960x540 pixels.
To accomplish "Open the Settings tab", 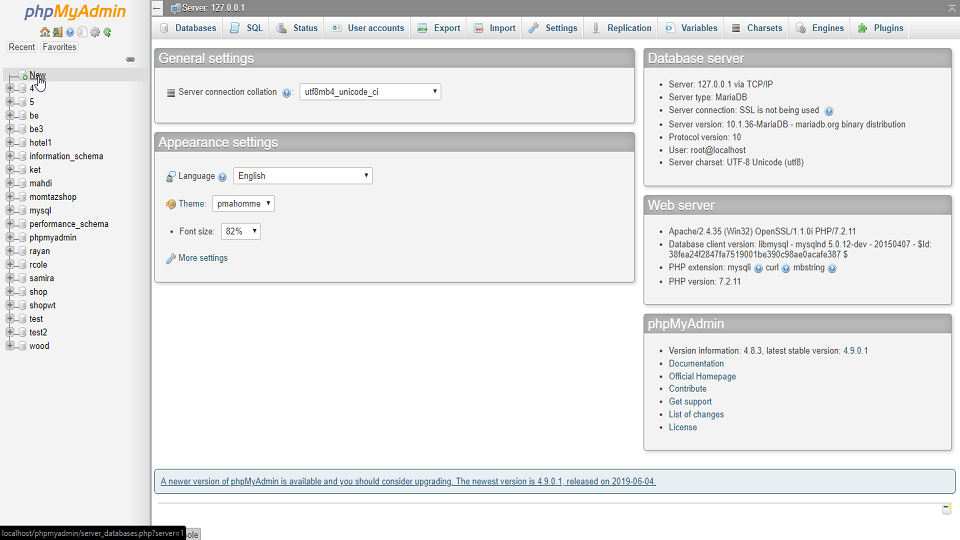I will point(553,28).
